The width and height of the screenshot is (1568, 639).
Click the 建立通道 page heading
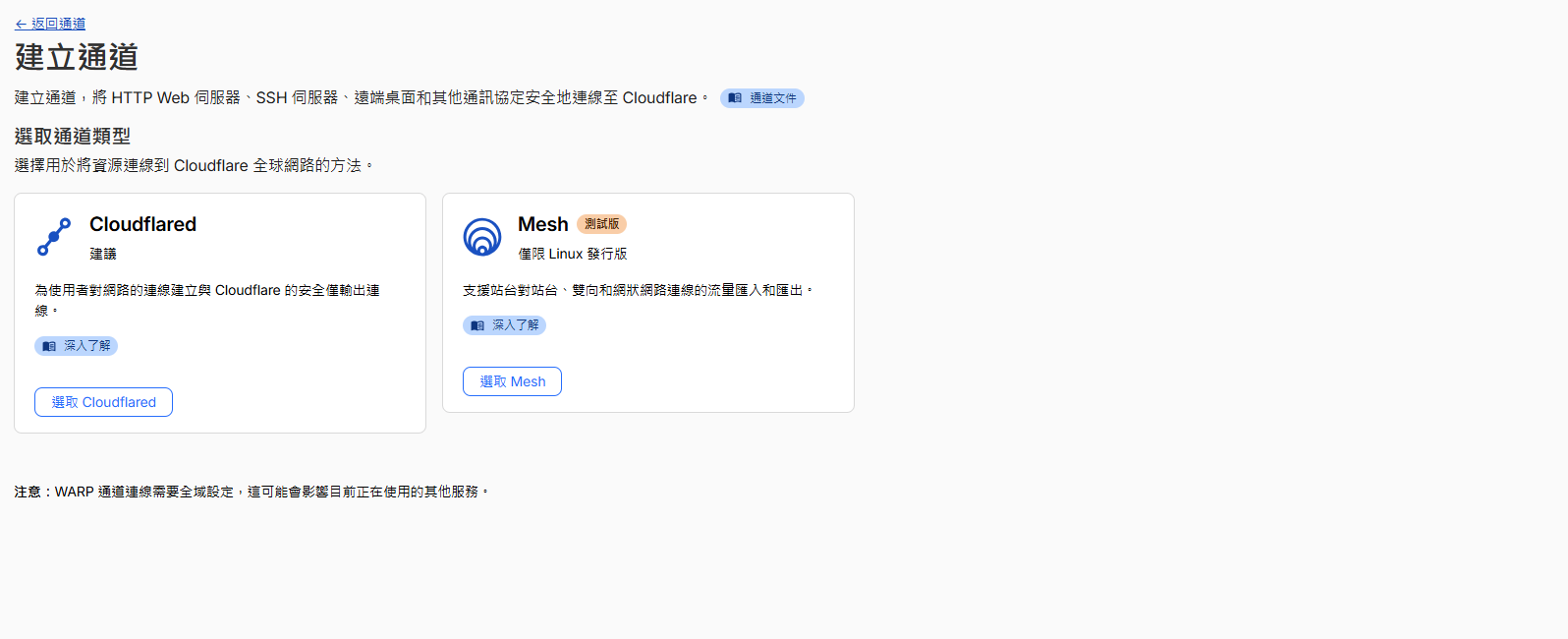point(77,57)
